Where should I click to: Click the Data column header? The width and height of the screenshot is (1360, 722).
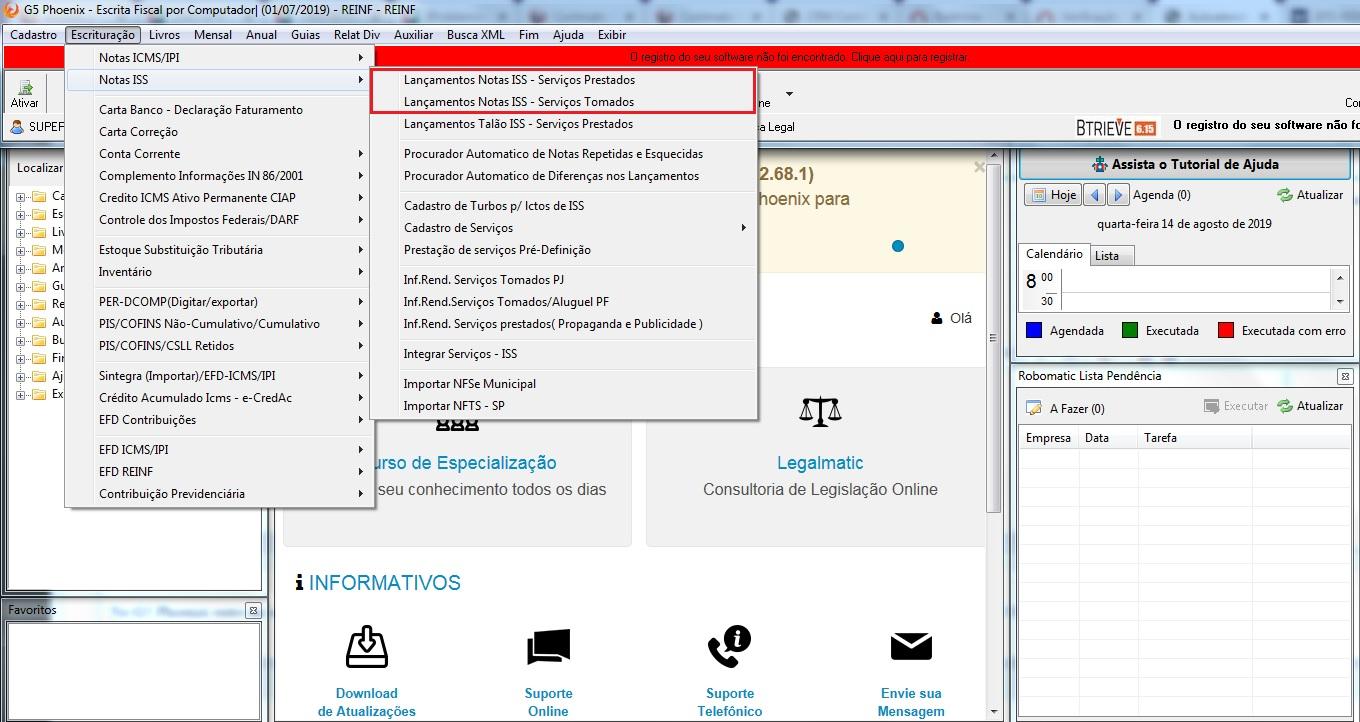[x=1108, y=438]
